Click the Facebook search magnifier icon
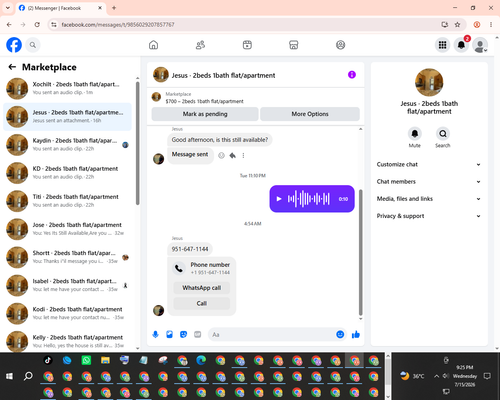This screenshot has width=500, height=400. click(33, 45)
